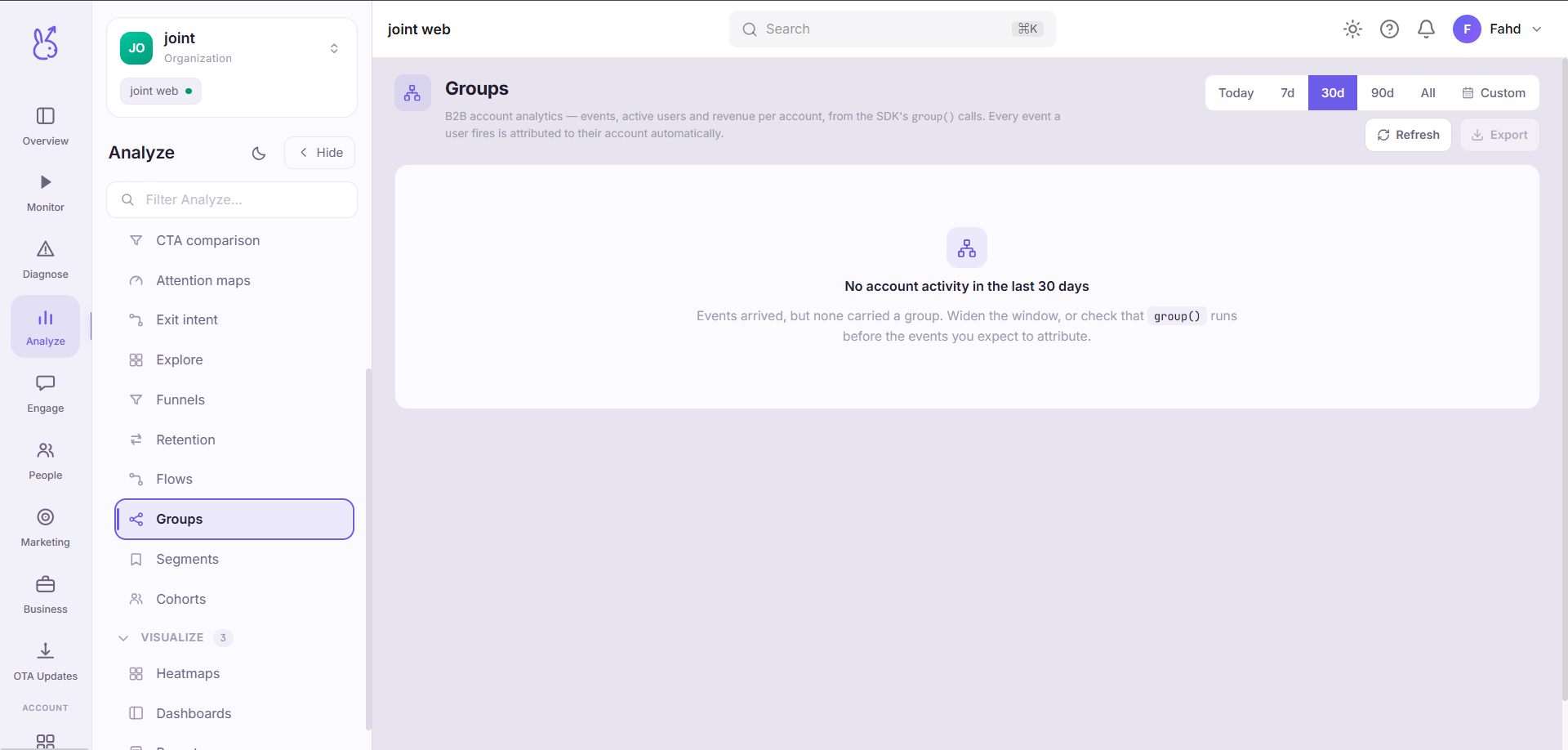Focus the Filter Analyze input

click(232, 199)
